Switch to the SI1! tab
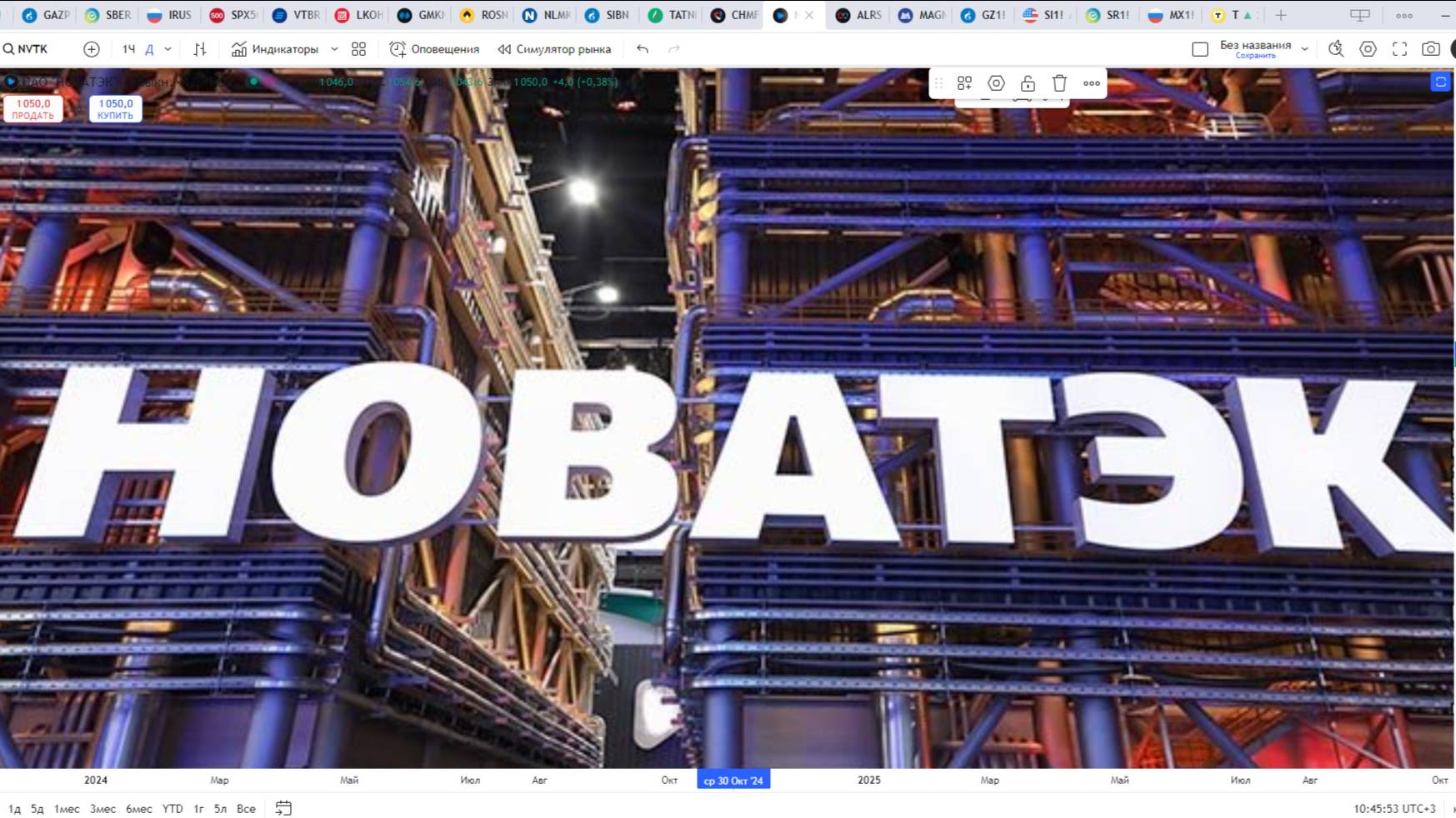The width and height of the screenshot is (1456, 818). [x=1046, y=15]
